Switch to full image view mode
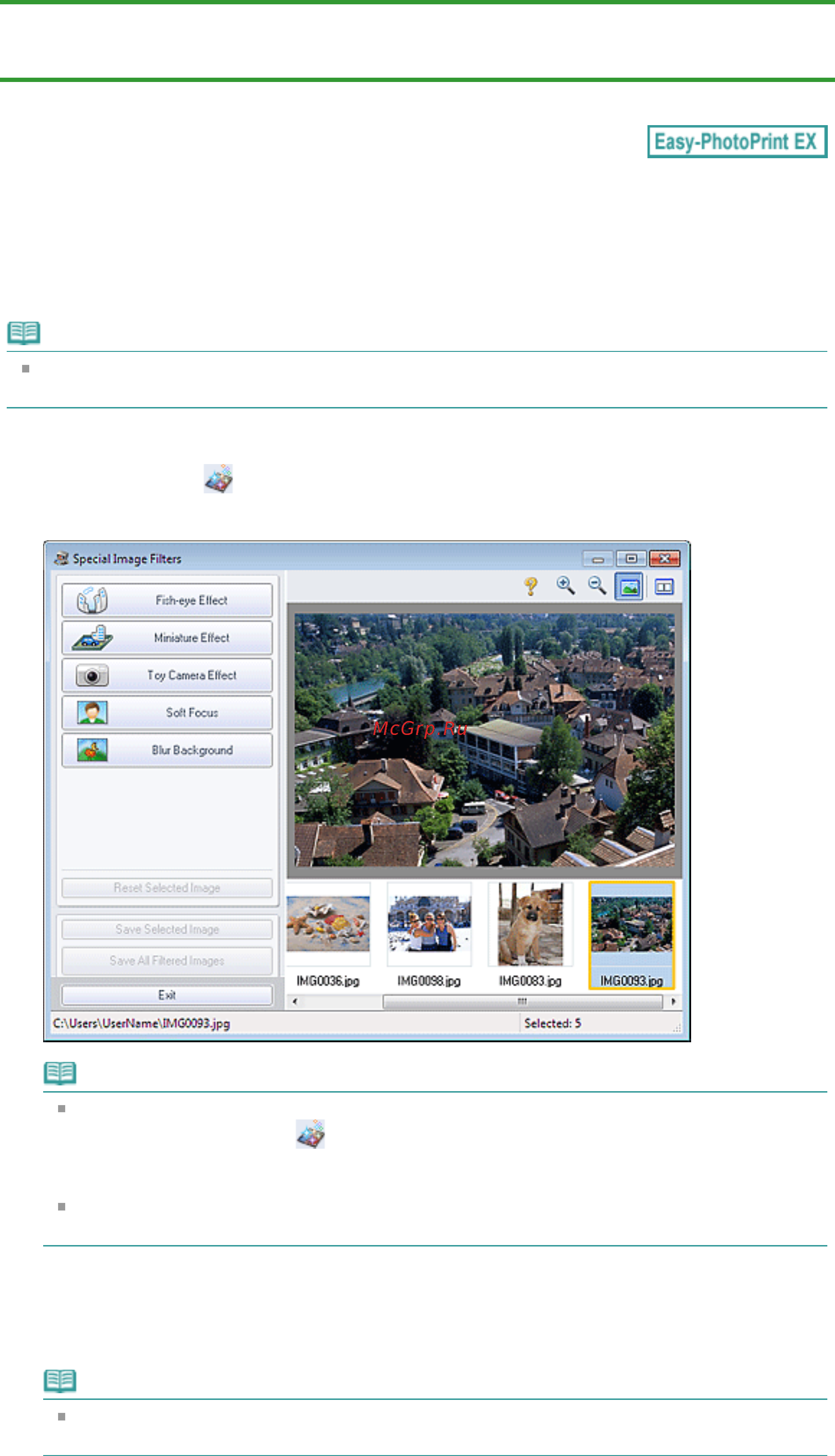Screen dimensions: 835x1456 (629, 586)
